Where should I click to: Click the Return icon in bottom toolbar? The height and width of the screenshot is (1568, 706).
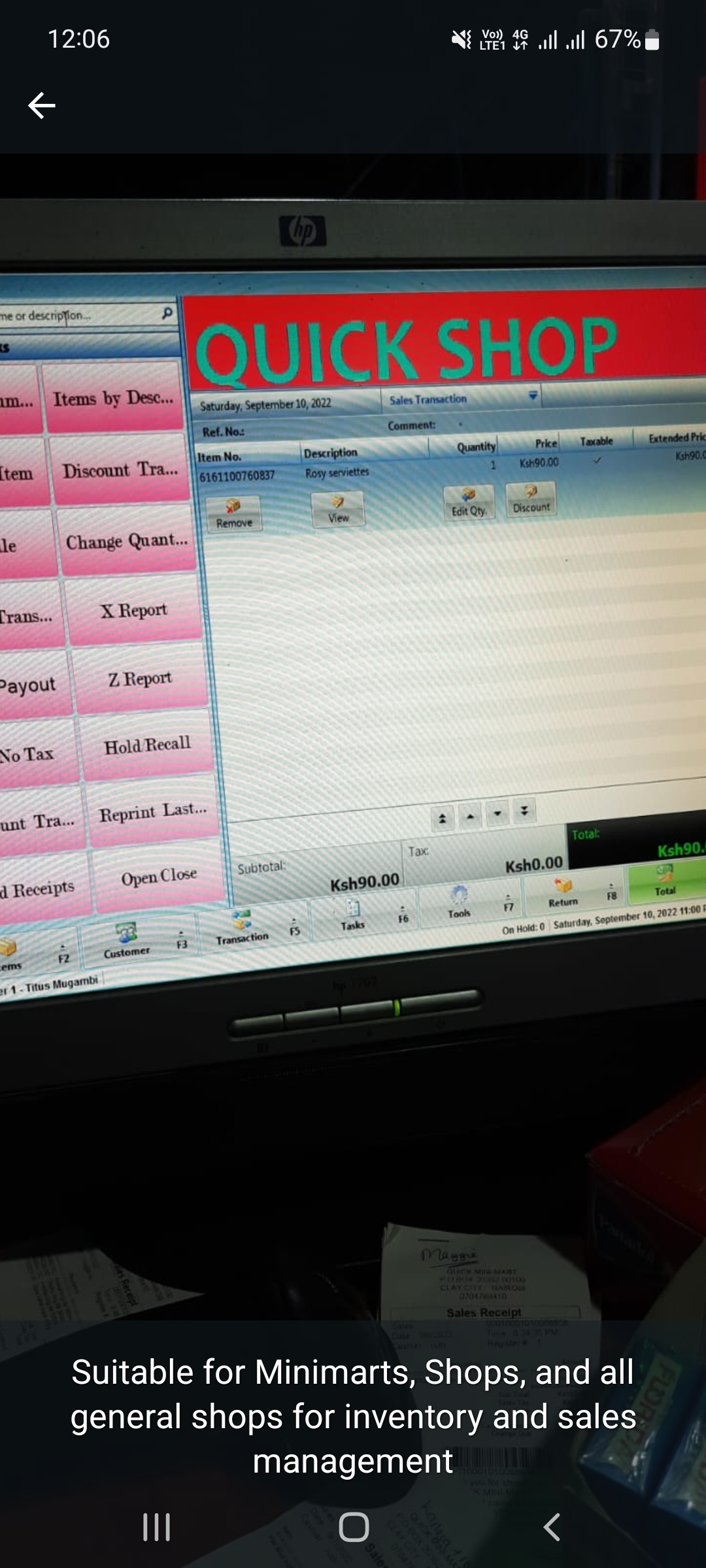point(563,892)
